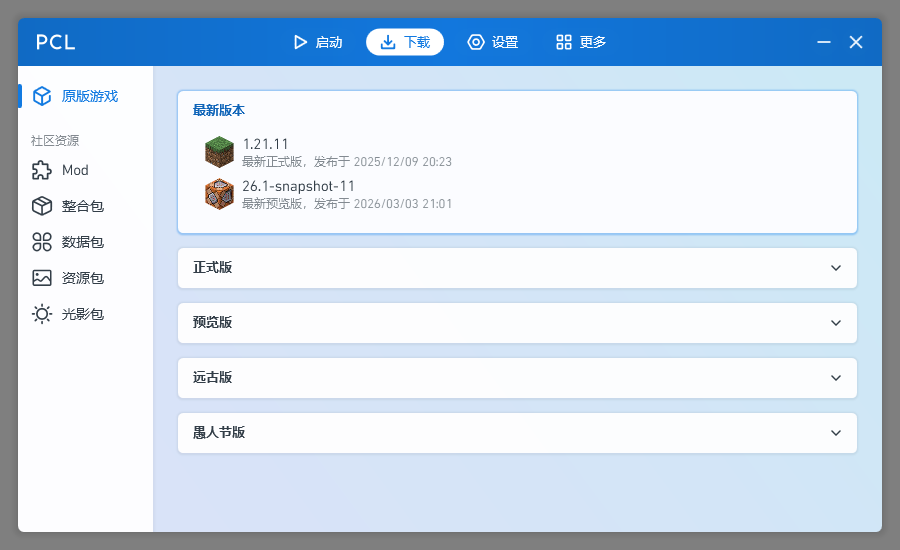
Task: Click the hexagon nut icon beside 设置
Action: (476, 42)
